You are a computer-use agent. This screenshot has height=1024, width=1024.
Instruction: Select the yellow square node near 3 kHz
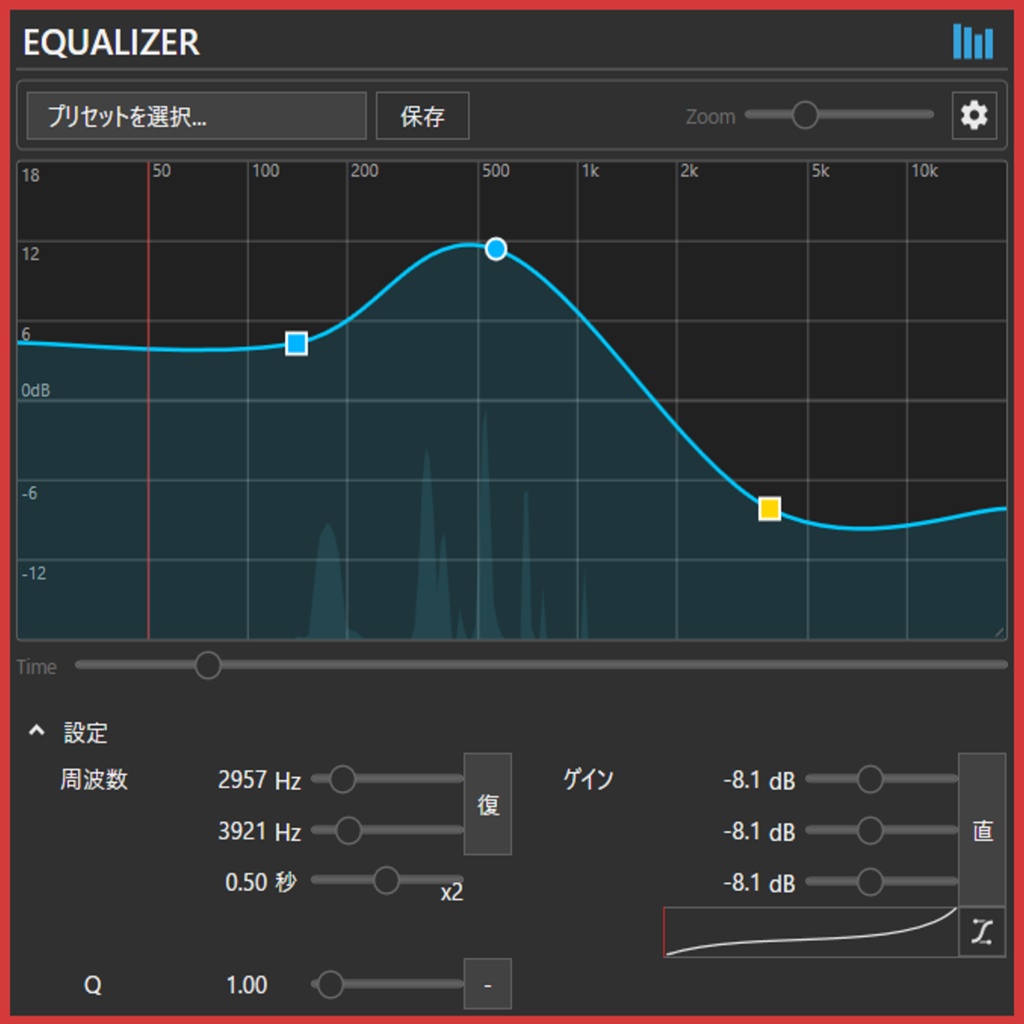[769, 508]
